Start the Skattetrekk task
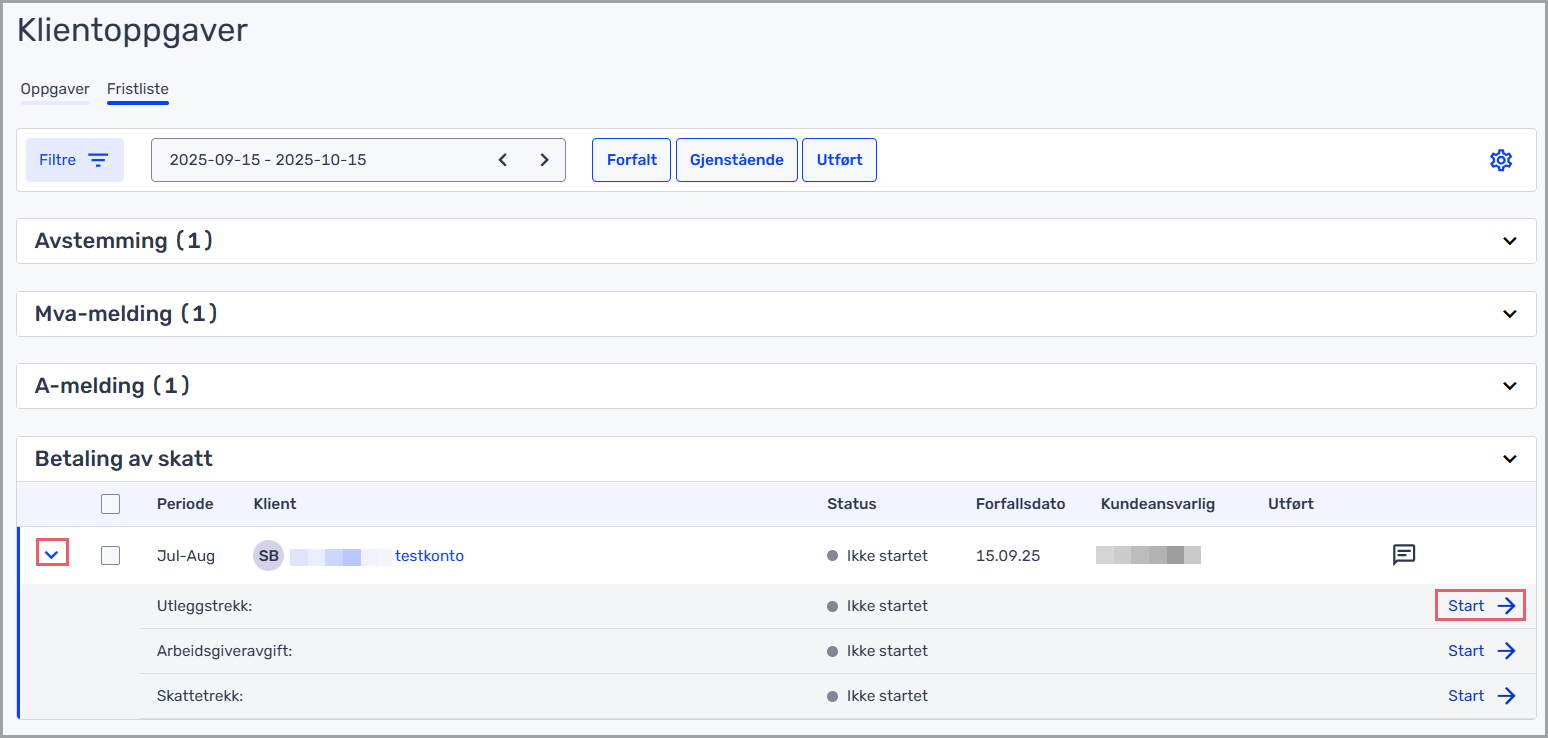Image resolution: width=1548 pixels, height=738 pixels. click(1480, 696)
